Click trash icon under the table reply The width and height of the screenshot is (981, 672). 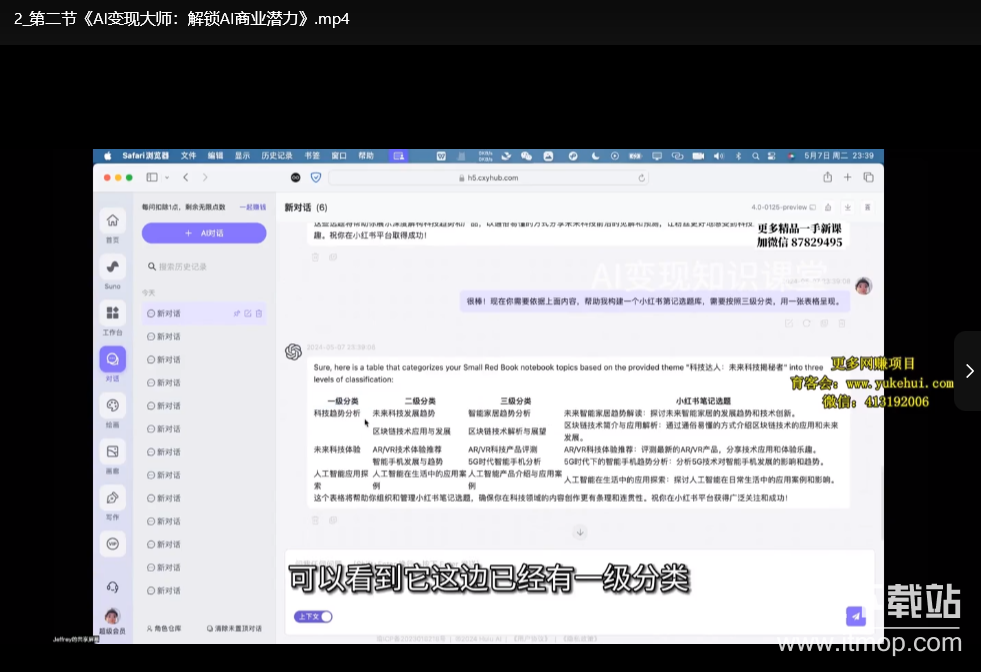(x=315, y=520)
